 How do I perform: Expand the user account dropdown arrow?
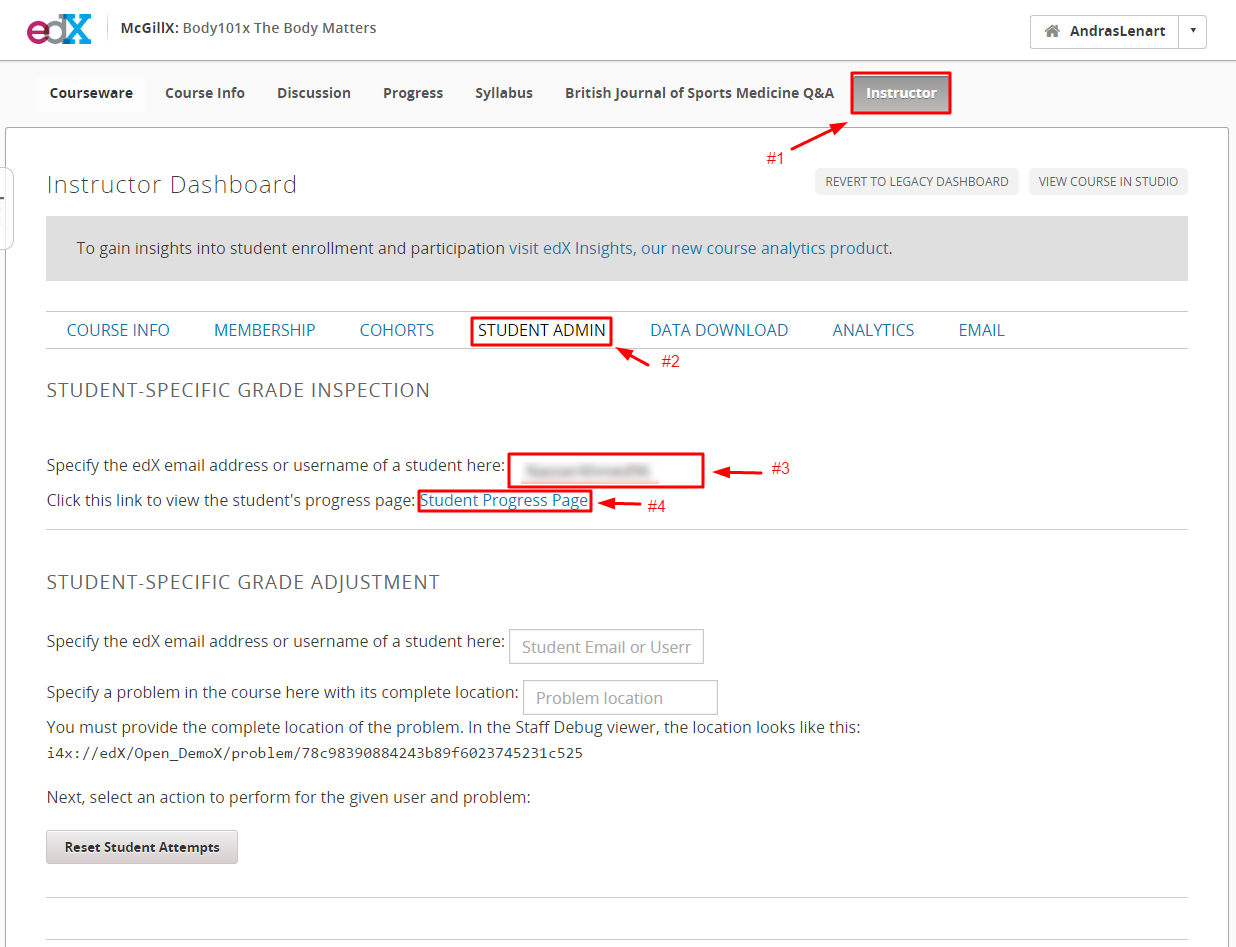point(1192,31)
